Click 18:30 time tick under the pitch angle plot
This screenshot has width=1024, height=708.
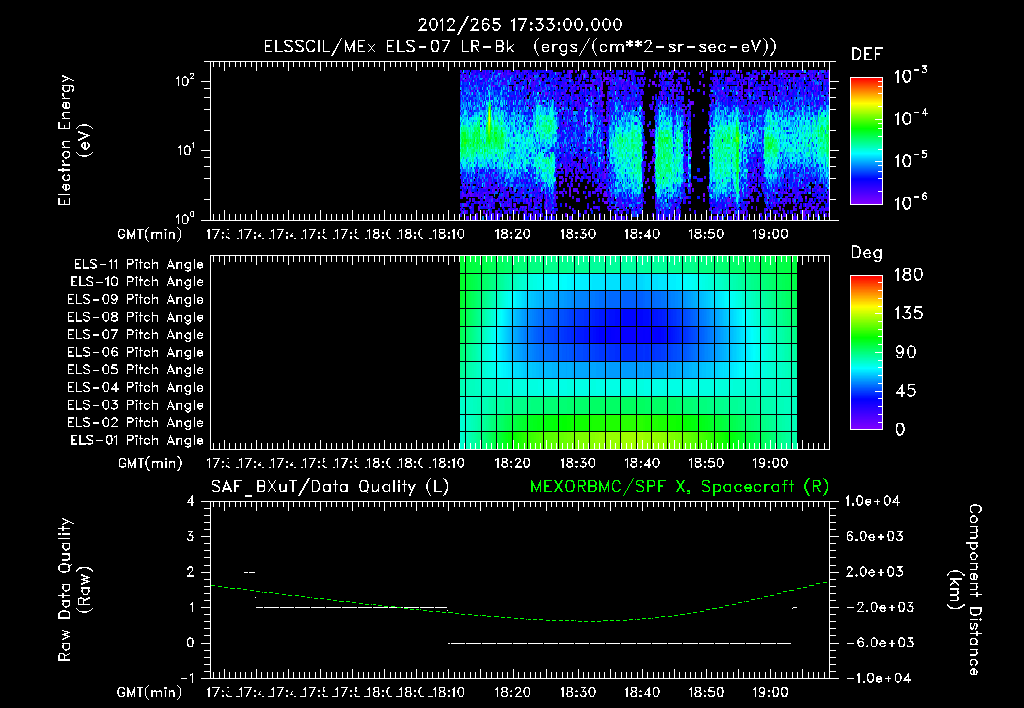(577, 463)
